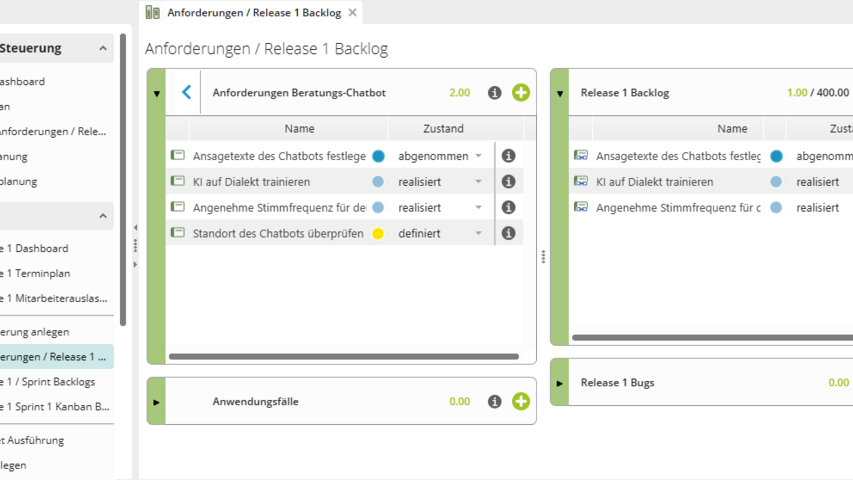
Task: Open Release 1 Terminplan sidebar entry
Action: tap(35, 274)
